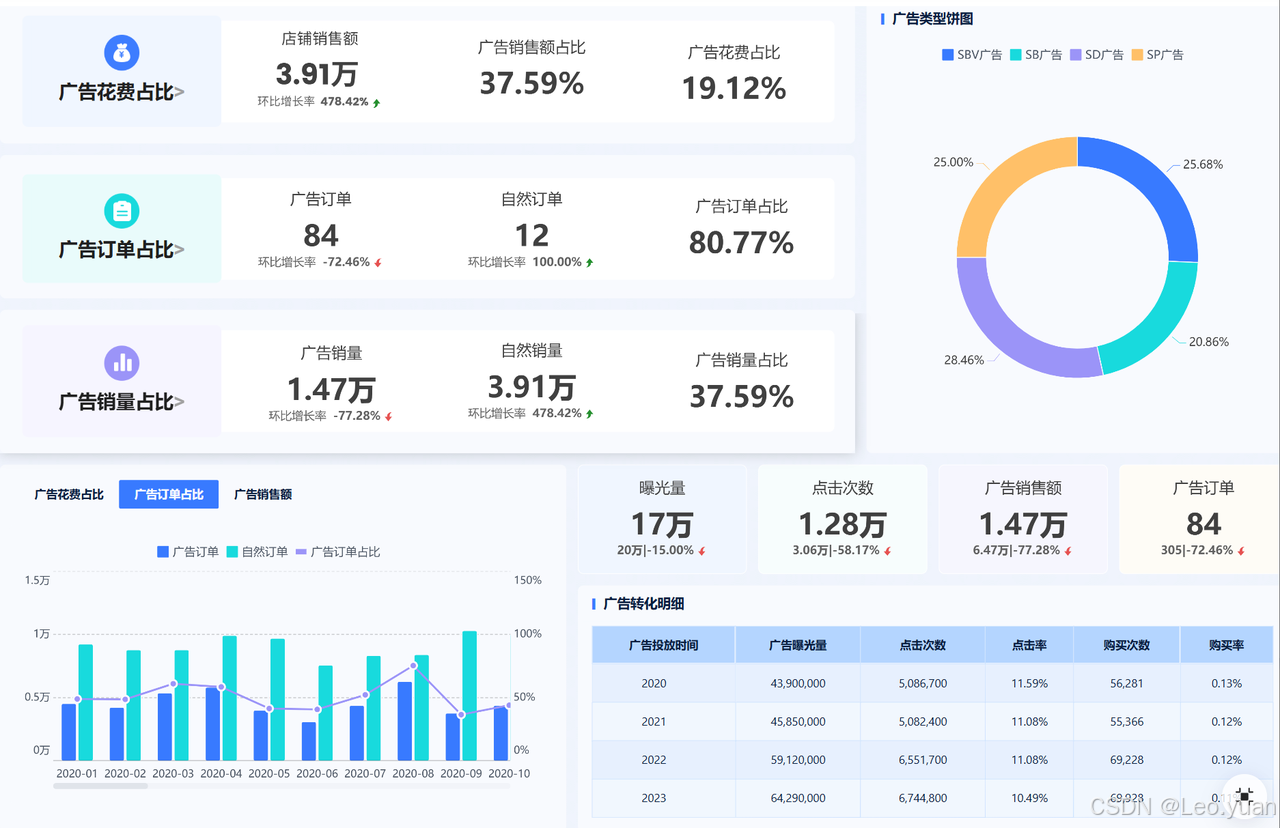Click the 广告类型饼图 section title
Screen dimensions: 1280x828
933,18
